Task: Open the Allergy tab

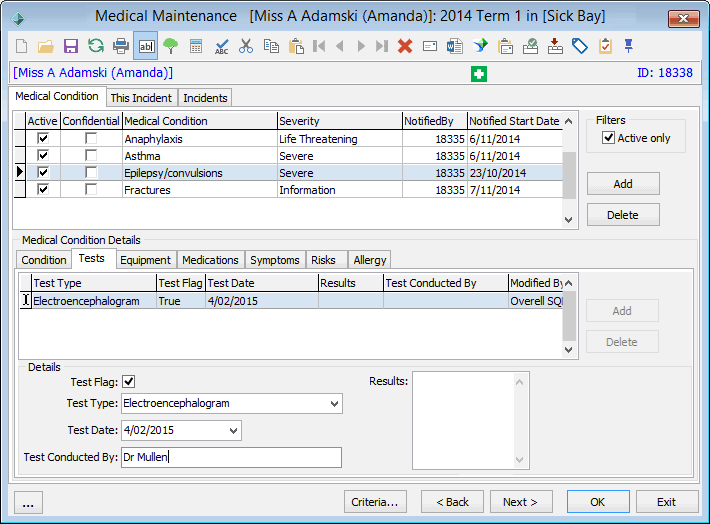Action: tap(370, 260)
